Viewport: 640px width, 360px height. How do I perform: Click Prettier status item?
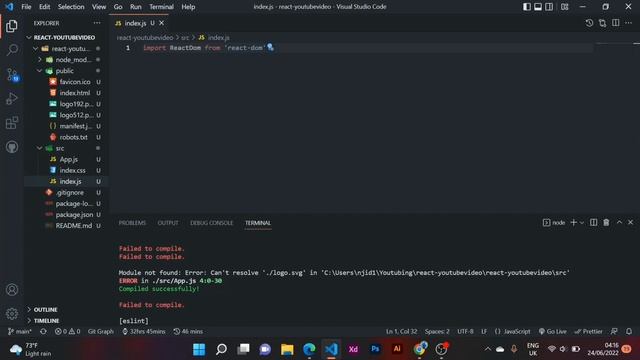588,331
